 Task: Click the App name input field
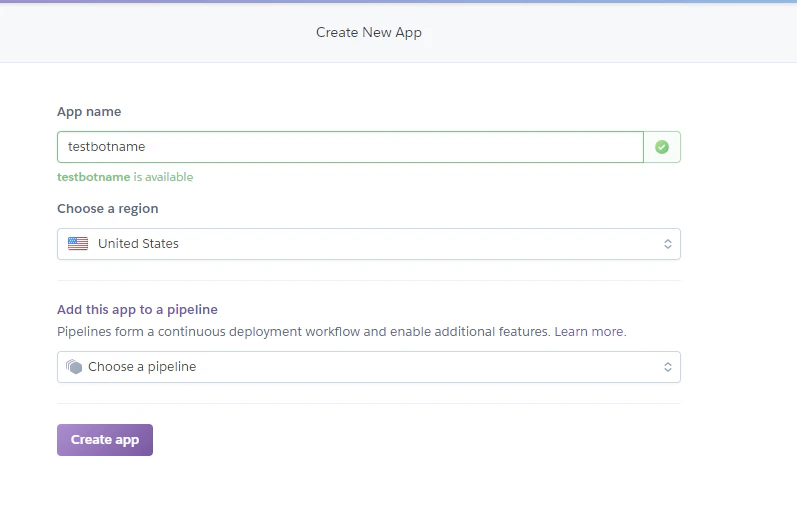350,147
